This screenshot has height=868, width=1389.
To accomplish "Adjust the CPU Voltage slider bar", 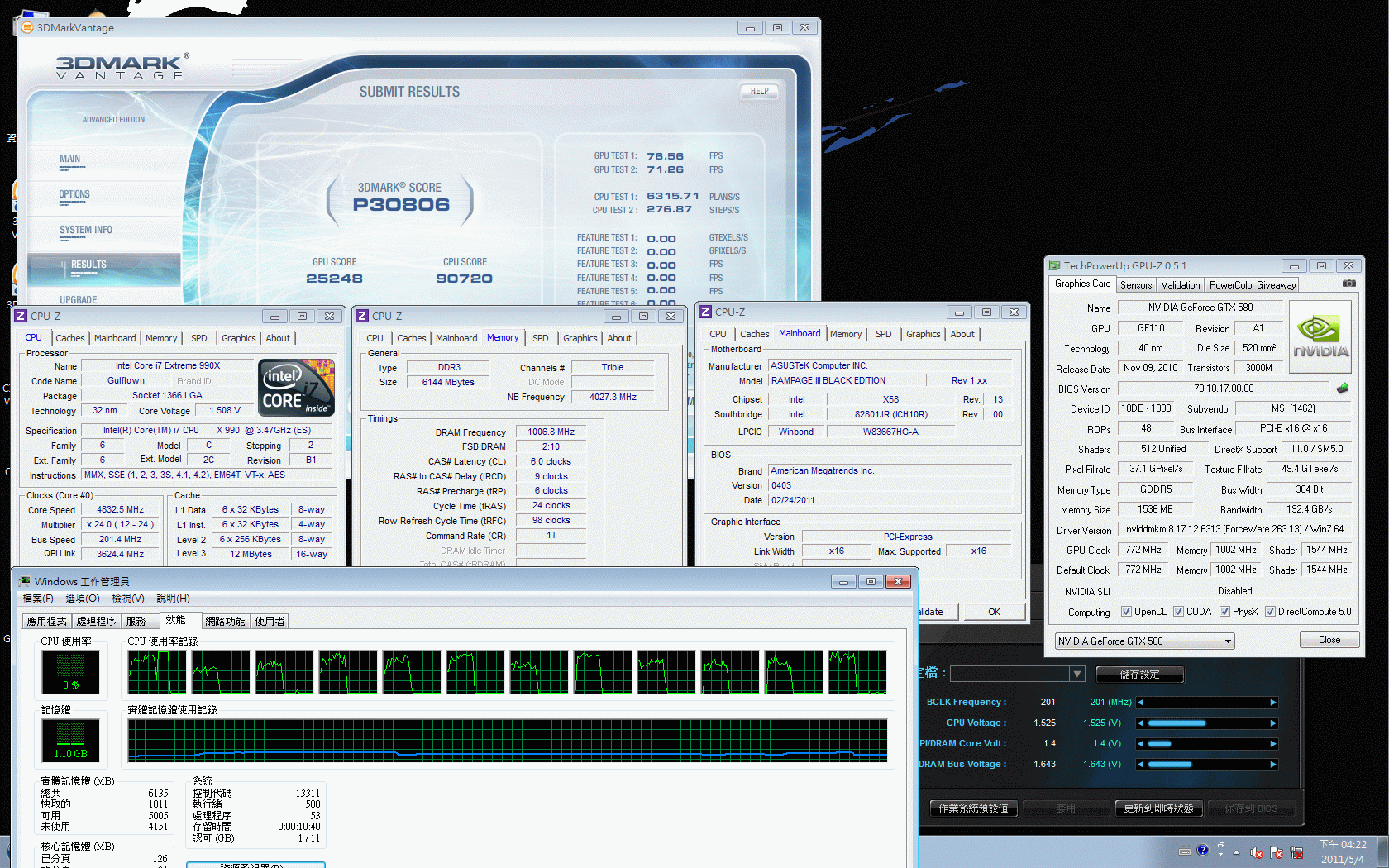I will [x=1206, y=723].
